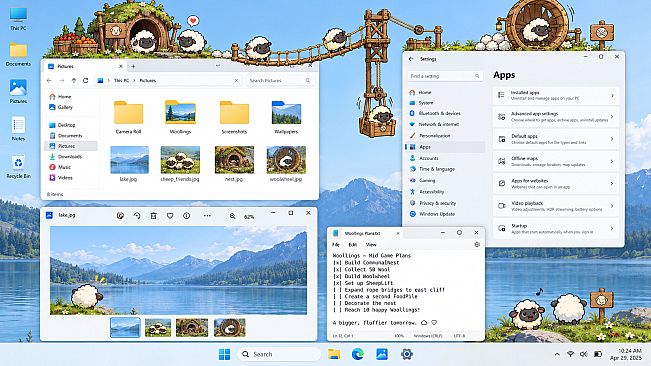Open the Edit menu in Notepad

coord(353,245)
